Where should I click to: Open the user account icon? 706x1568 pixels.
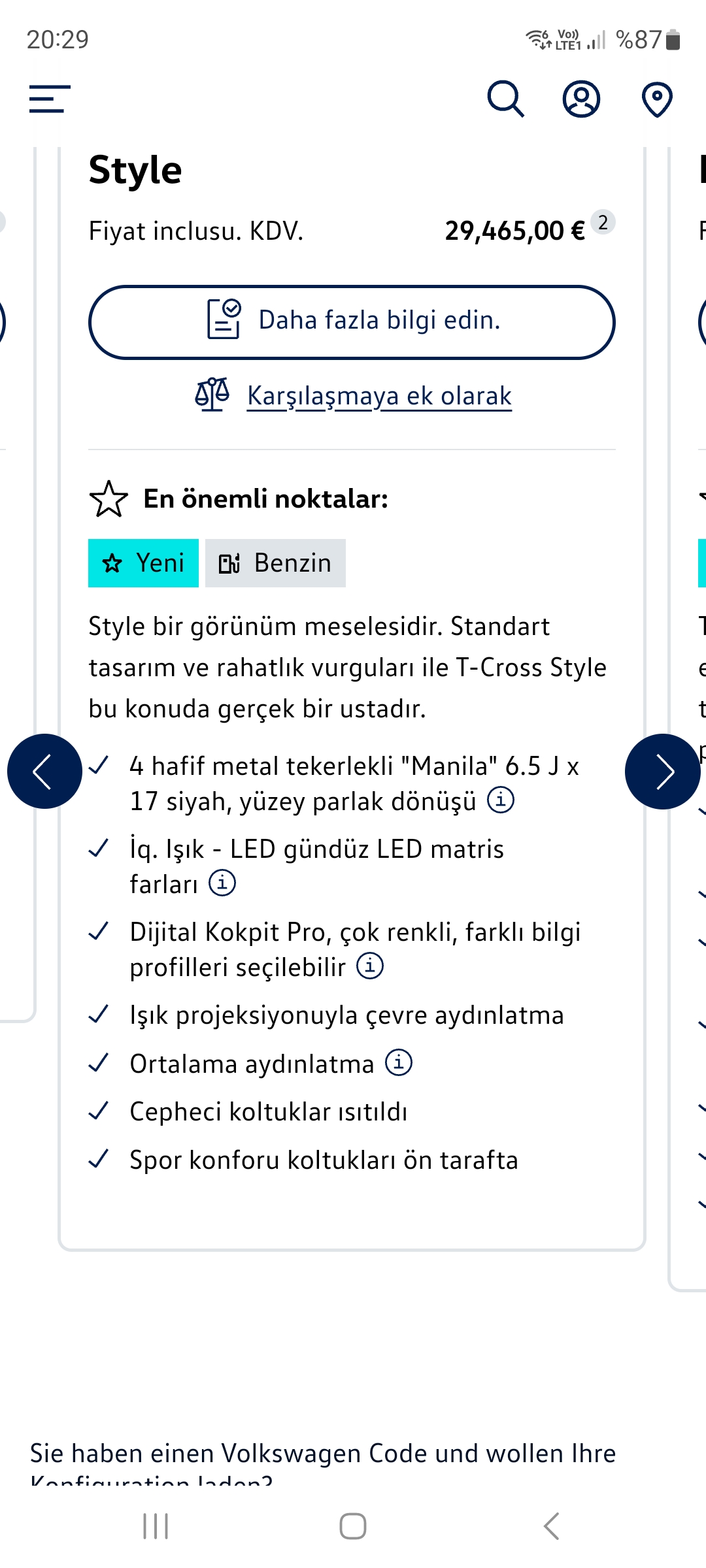pos(581,99)
